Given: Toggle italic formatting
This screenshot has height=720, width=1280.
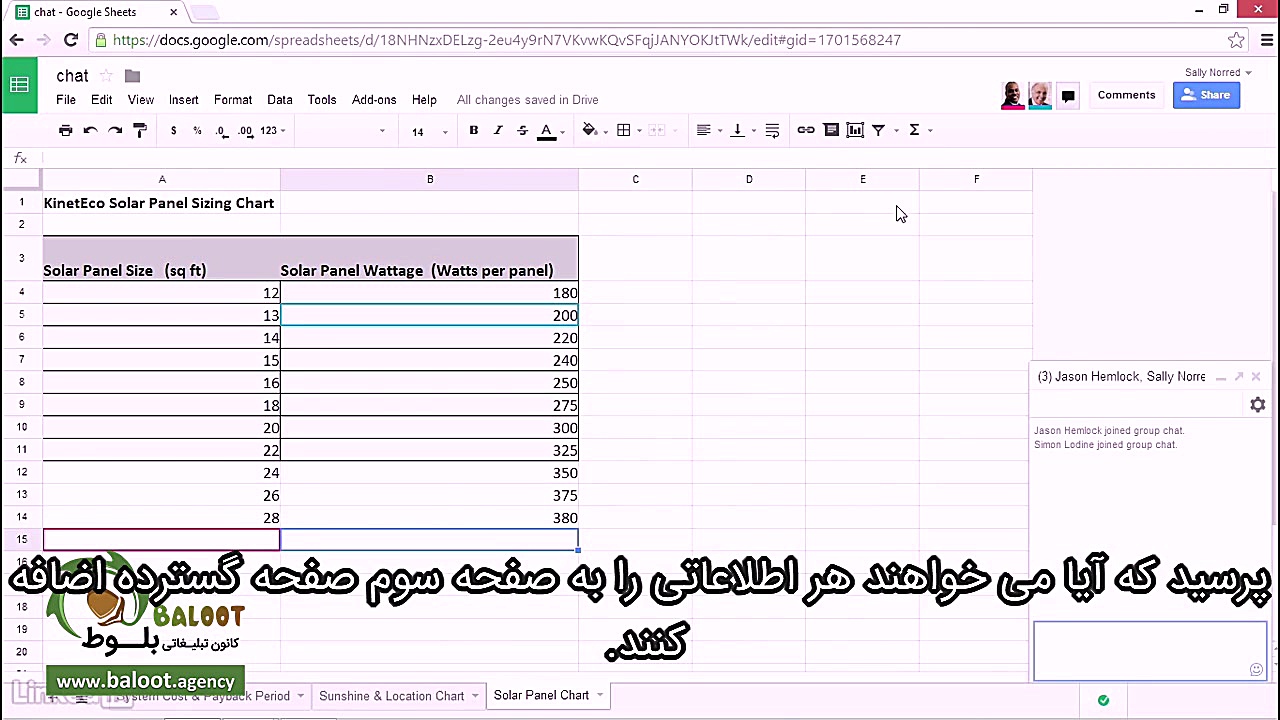Looking at the screenshot, I should [497, 130].
